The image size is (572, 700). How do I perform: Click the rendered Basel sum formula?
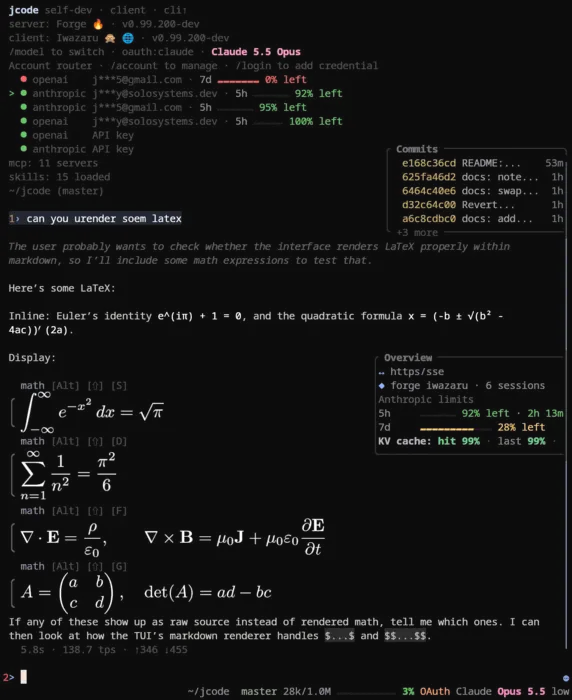click(x=68, y=476)
